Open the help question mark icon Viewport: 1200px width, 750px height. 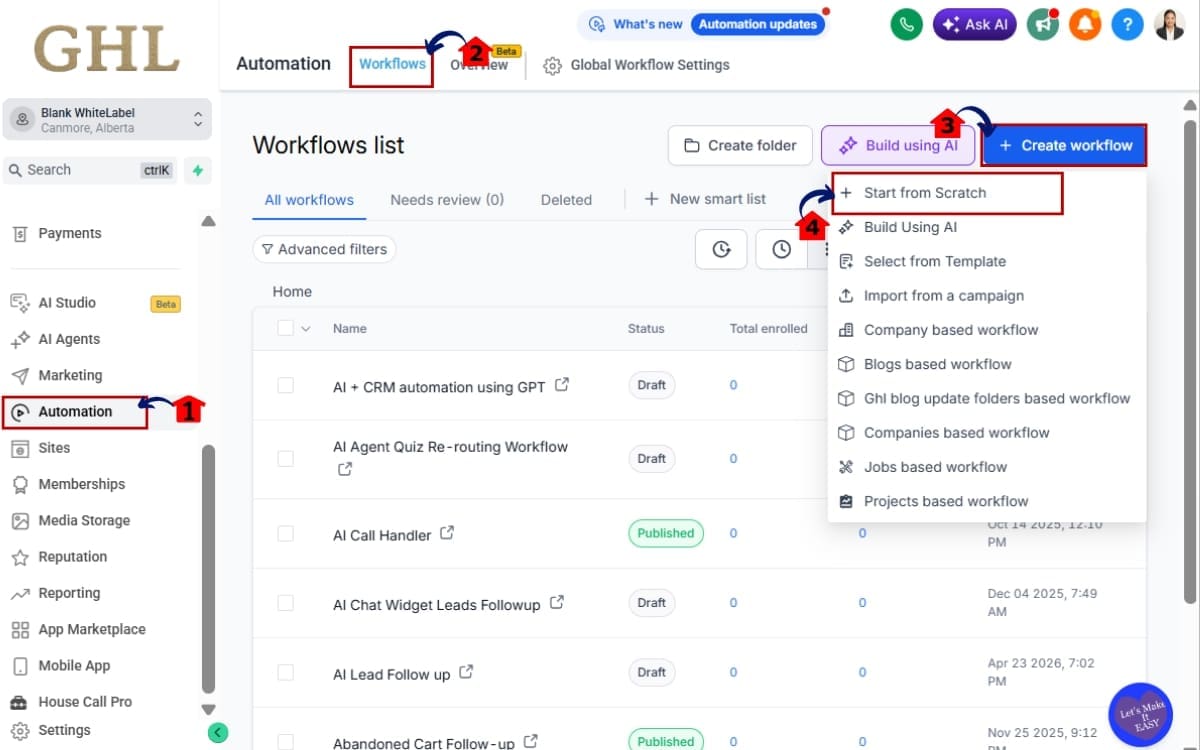1127,25
